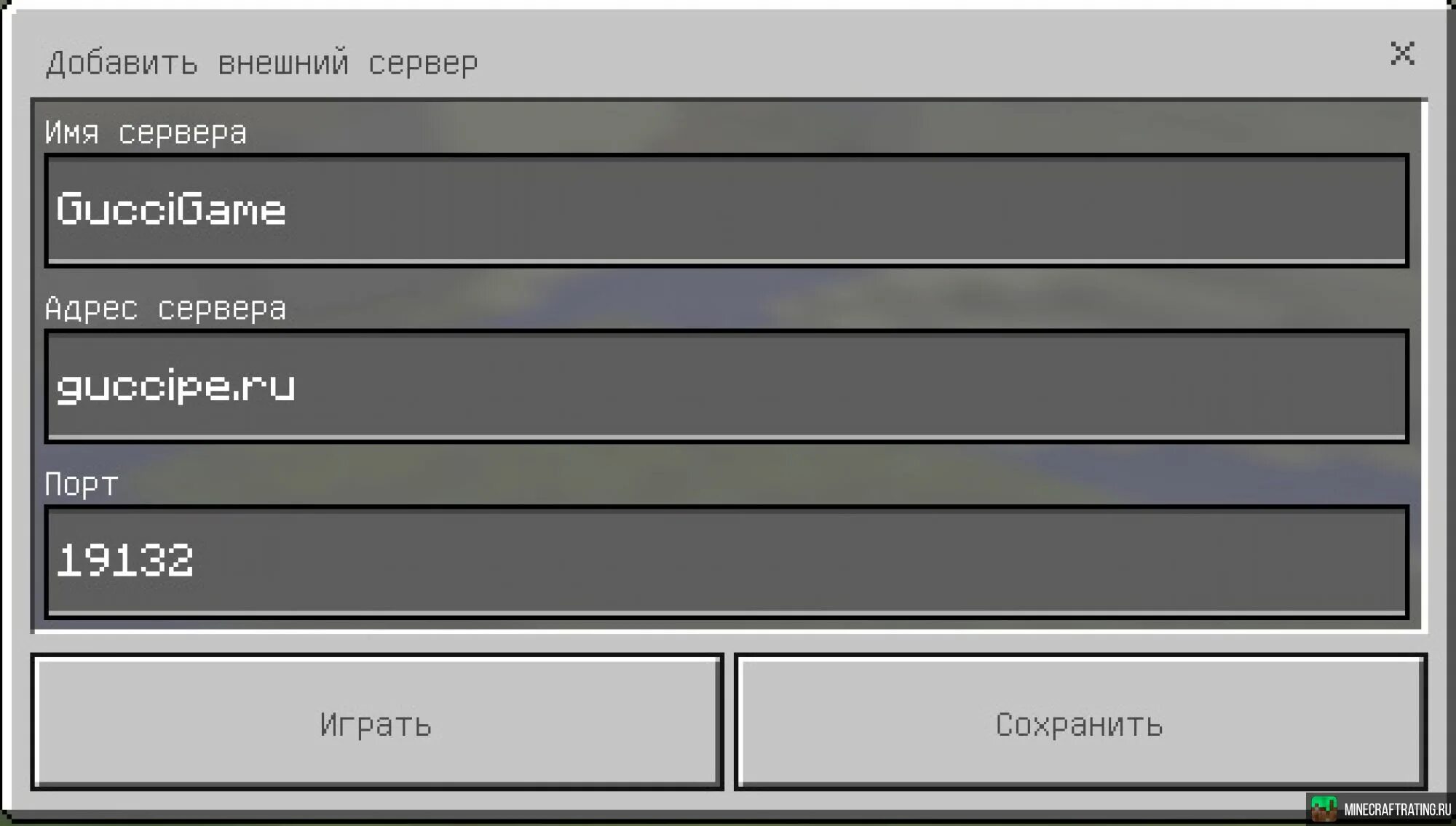Focus the server address input field
The width and height of the screenshot is (1456, 826).
pos(727,386)
